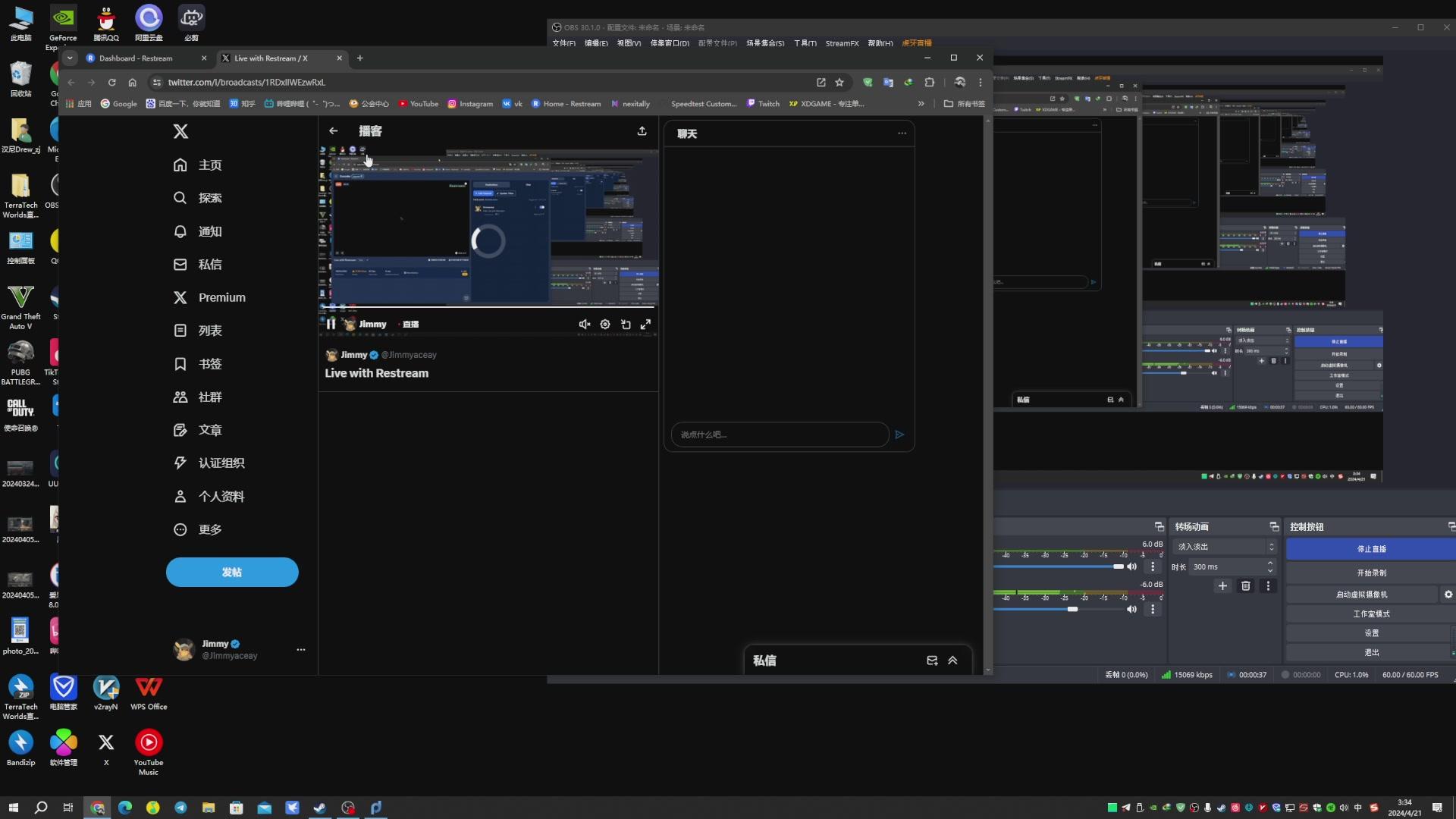The height and width of the screenshot is (819, 1456).
Task: Open 通知 (Notifications) in the X sidebar
Action: pyautogui.click(x=205, y=231)
